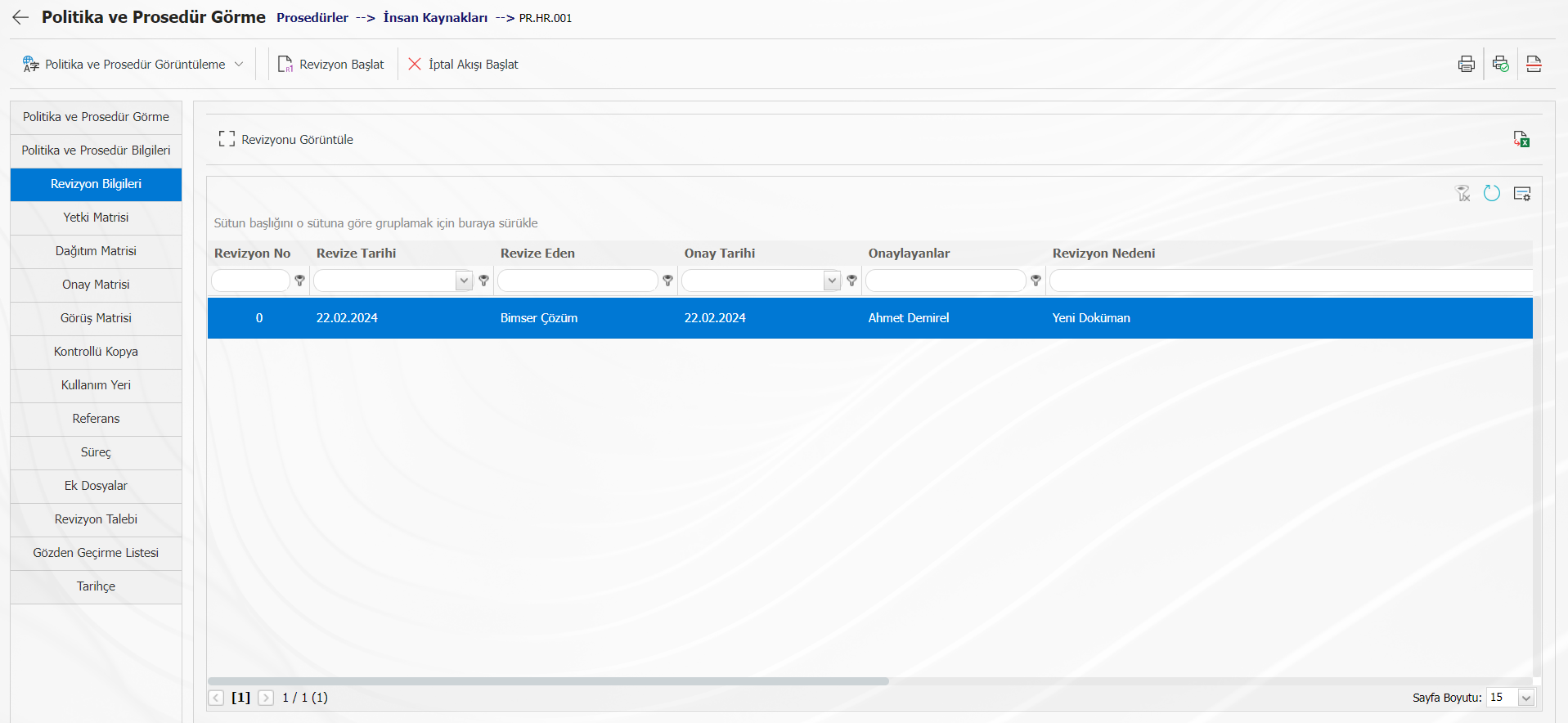Open Ek Dosyalar tab
This screenshot has height=723, width=1568.
click(x=96, y=486)
